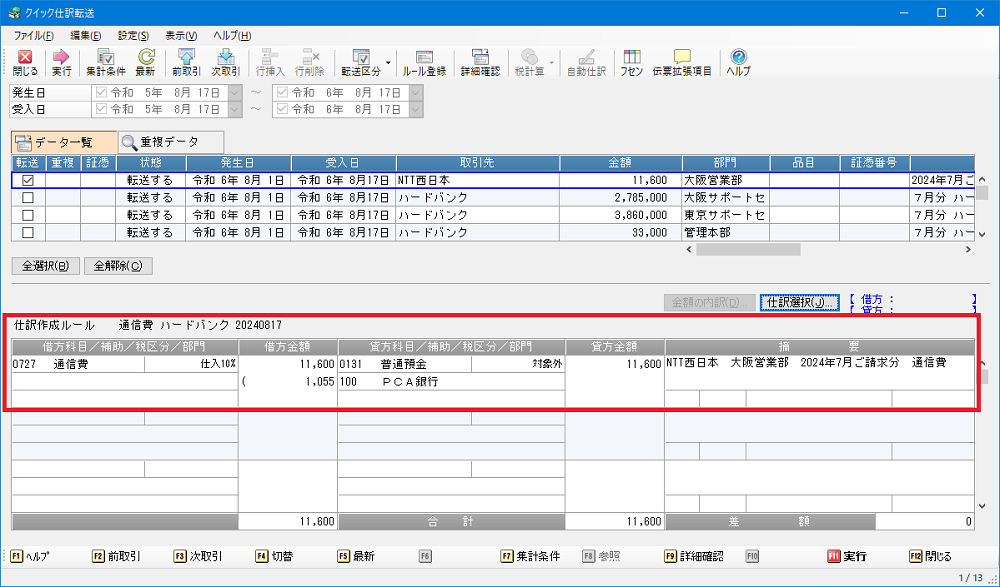Click horizontal scrollbar thumb of data list
This screenshot has height=587, width=1000.
[748, 249]
